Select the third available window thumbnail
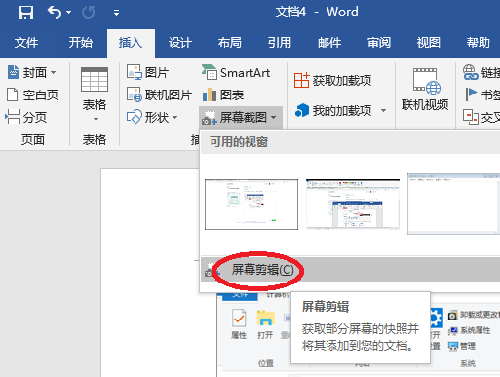Viewport: 500px width, 377px height. pyautogui.click(x=453, y=204)
